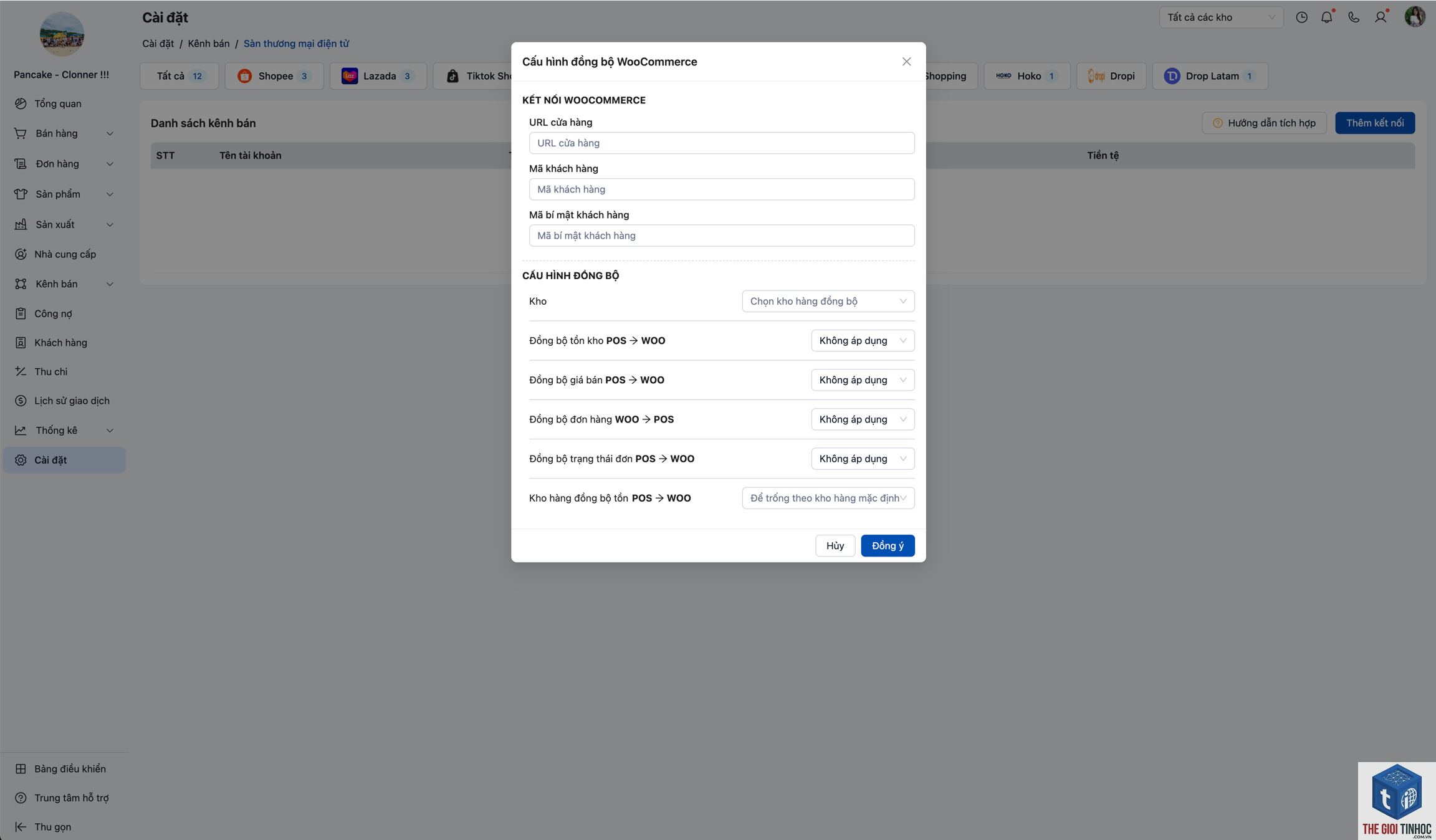Expand the Sản phẩm sidebar chevron
The width and height of the screenshot is (1436, 840).
pos(110,194)
